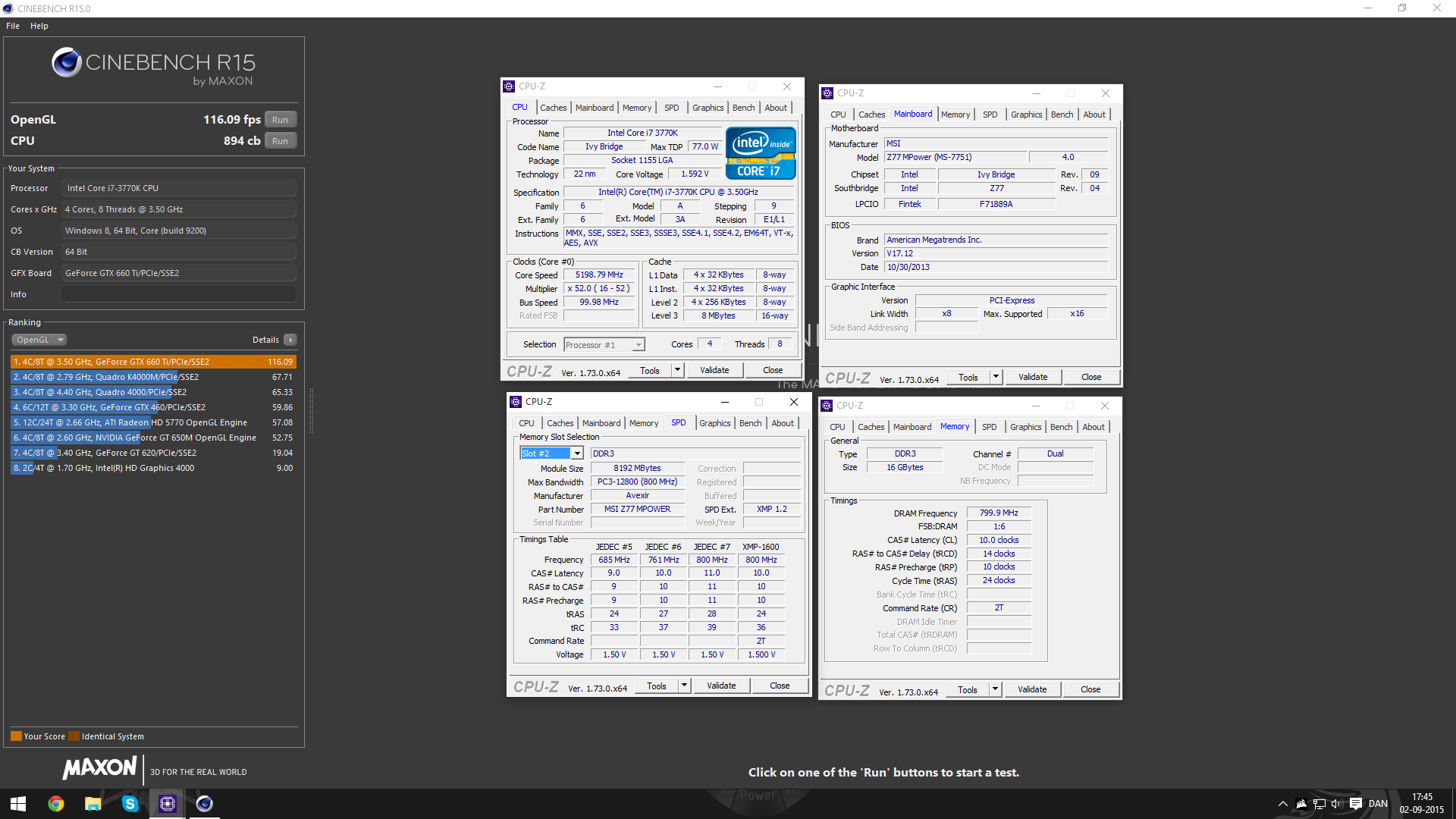1456x819 pixels.
Task: Click the empty Info field
Action: pyautogui.click(x=179, y=294)
